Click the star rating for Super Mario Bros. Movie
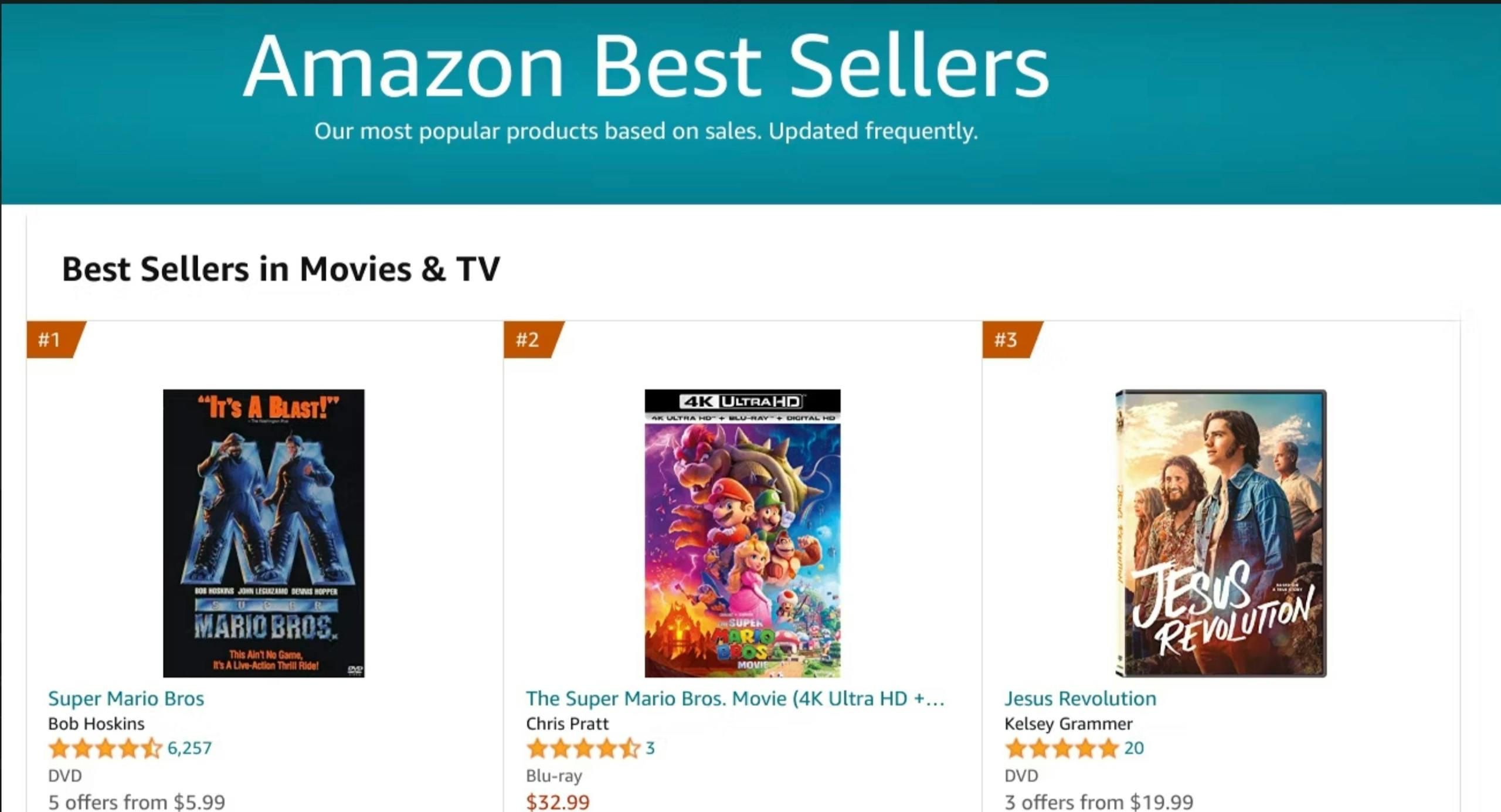This screenshot has height=812, width=1501. click(x=583, y=748)
